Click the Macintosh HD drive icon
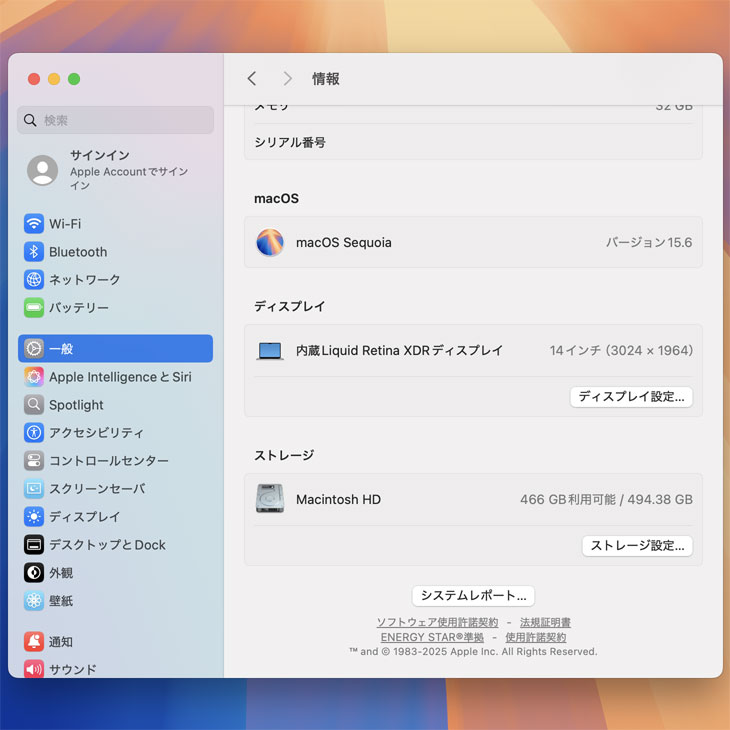This screenshot has height=730, width=730. click(x=270, y=499)
